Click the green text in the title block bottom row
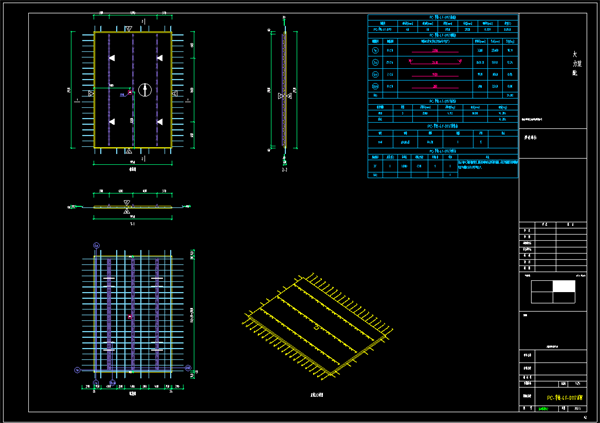The height and width of the screenshot is (423, 600). point(543,409)
